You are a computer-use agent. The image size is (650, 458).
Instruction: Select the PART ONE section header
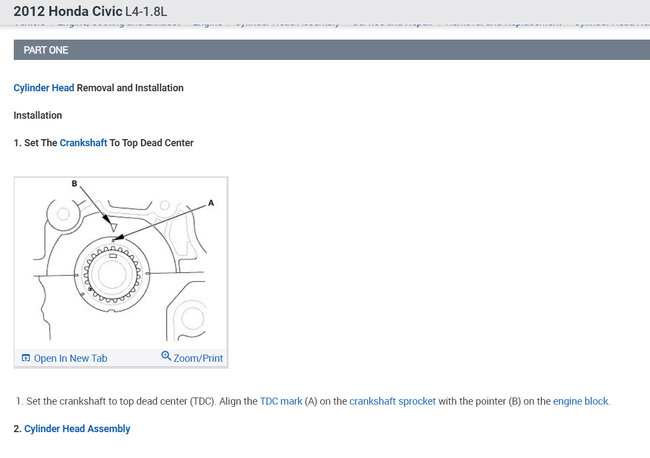click(332, 50)
